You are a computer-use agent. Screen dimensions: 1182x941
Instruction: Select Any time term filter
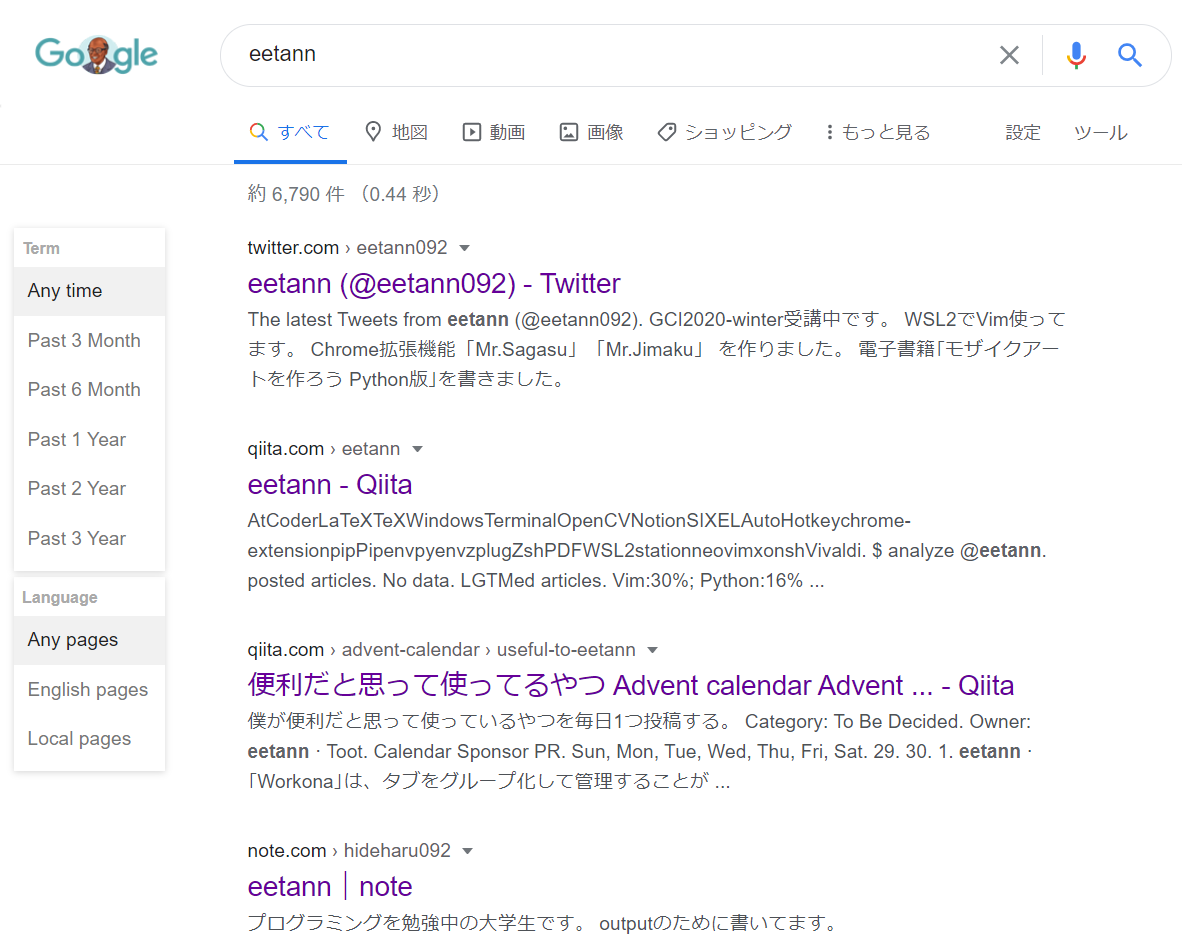click(90, 291)
